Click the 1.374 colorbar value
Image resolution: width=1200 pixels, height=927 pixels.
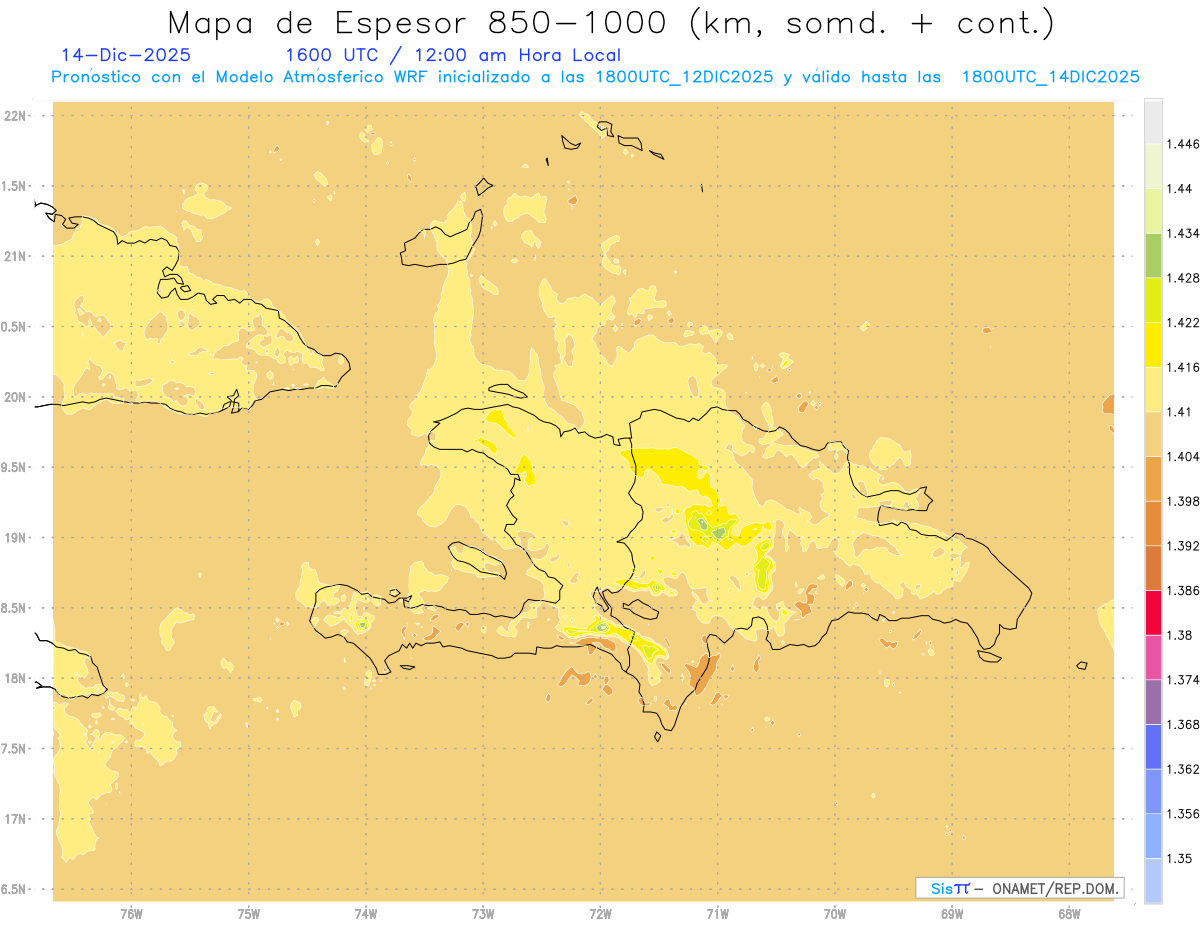pos(1185,680)
